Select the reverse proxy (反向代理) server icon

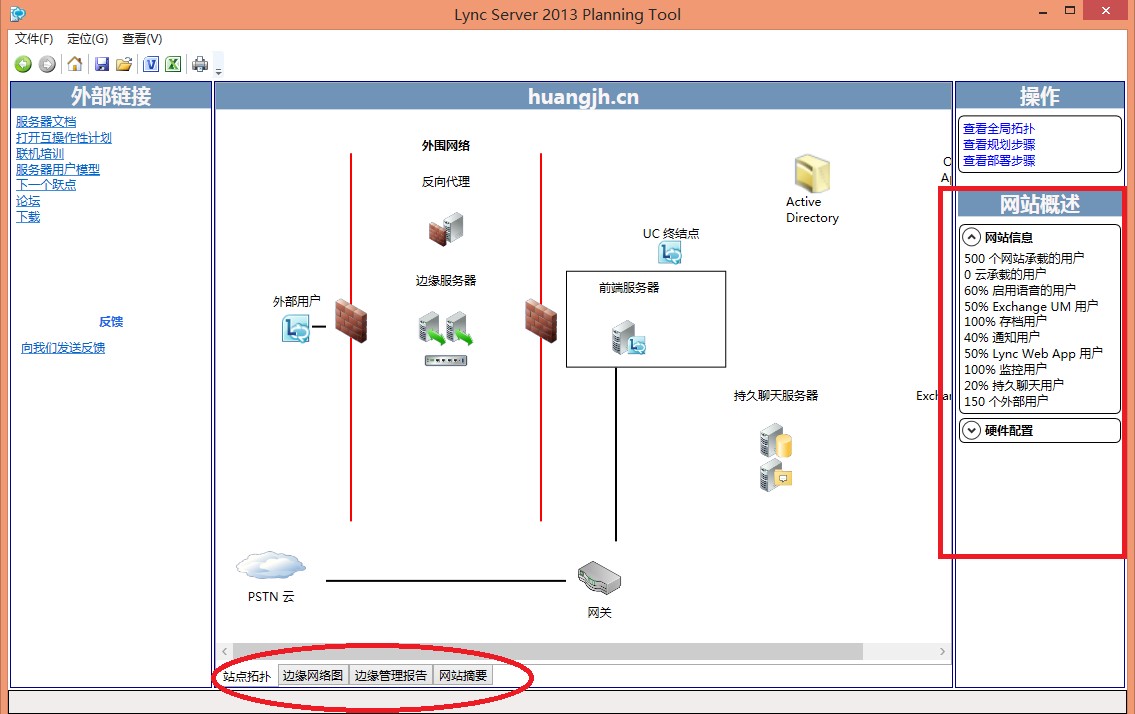(446, 228)
